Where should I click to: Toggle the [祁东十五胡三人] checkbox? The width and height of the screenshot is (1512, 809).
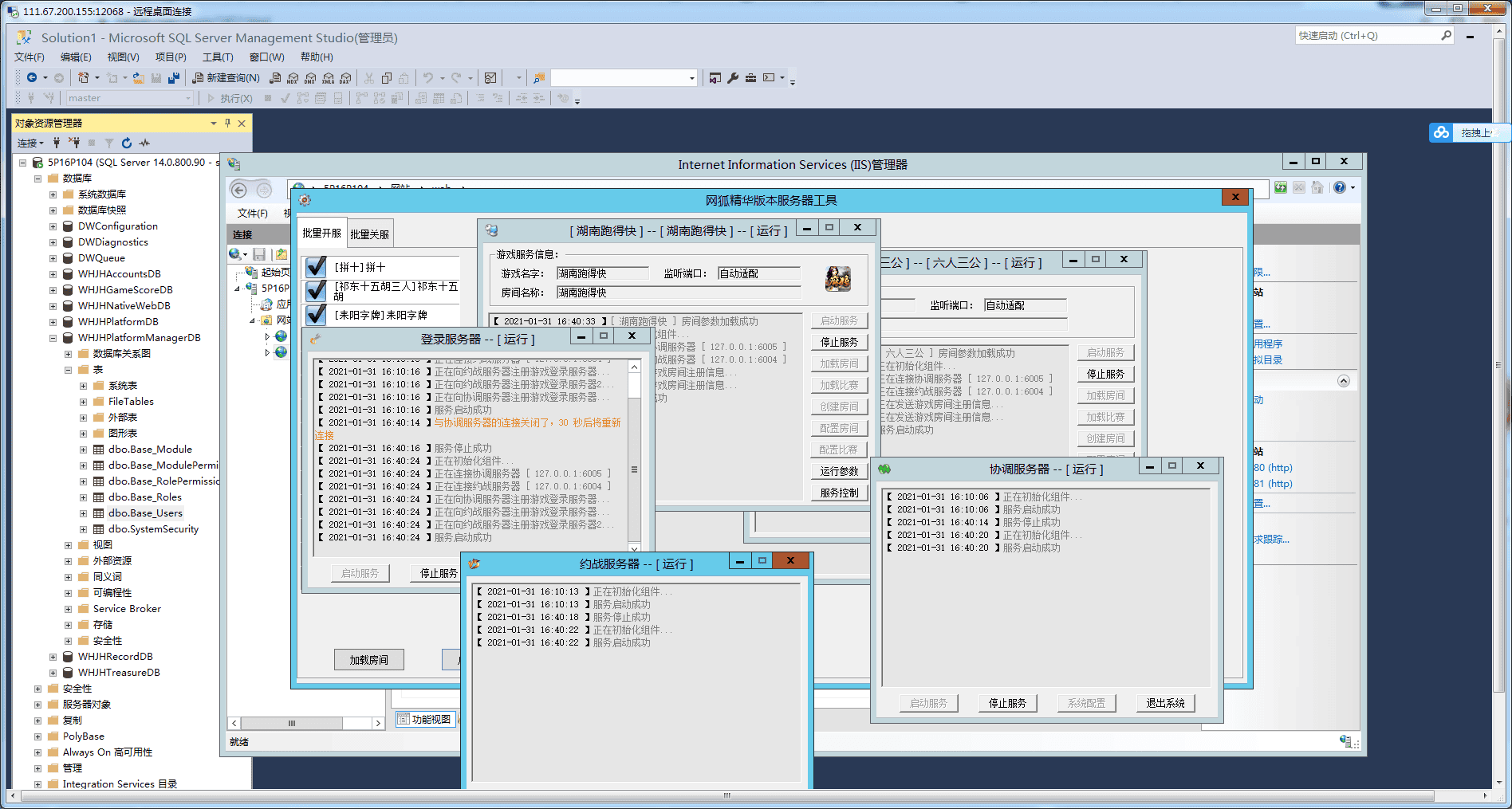(317, 290)
